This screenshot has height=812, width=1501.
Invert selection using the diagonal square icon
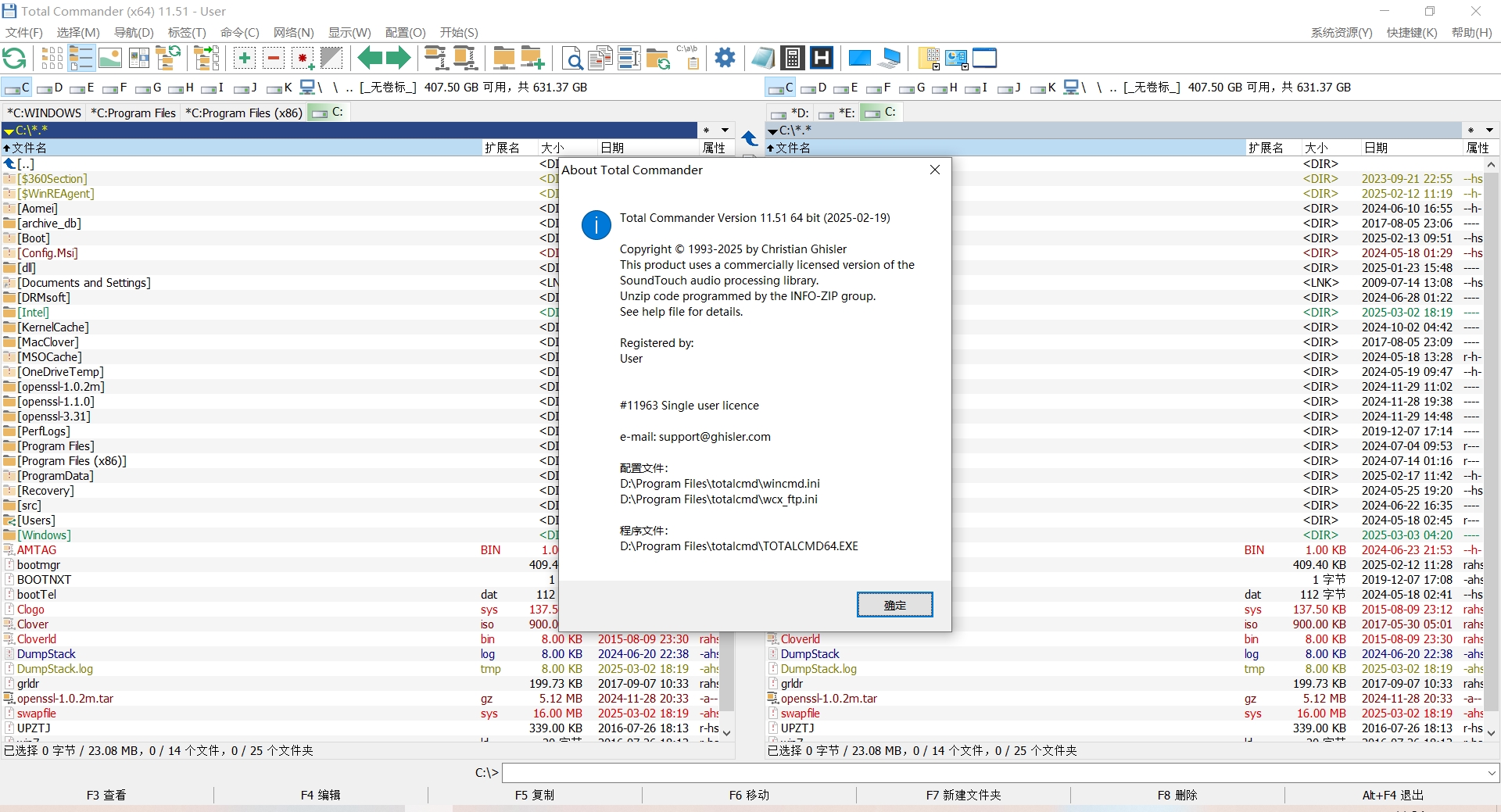point(331,58)
